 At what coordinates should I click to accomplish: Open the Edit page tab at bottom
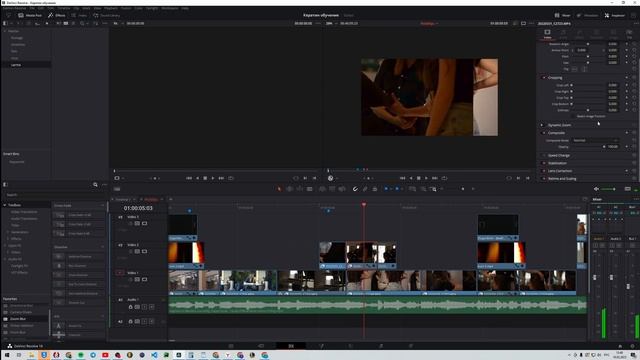(x=291, y=346)
